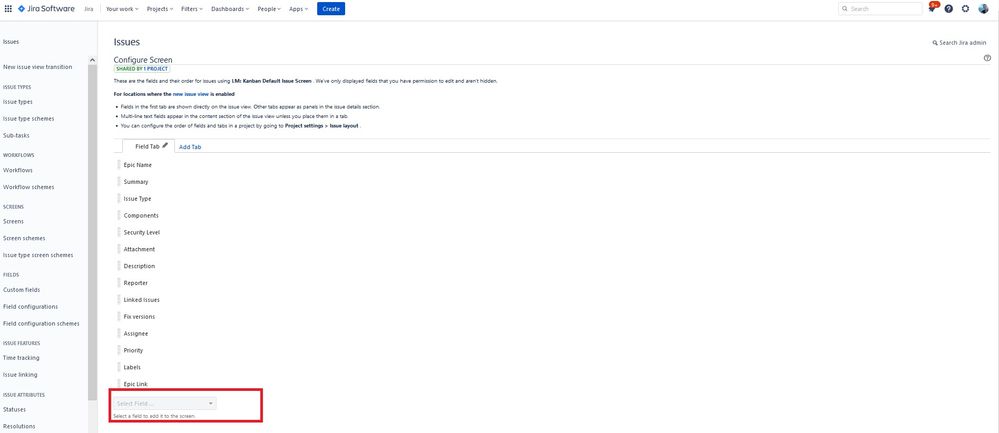The height and width of the screenshot is (433, 999).
Task: Open the help question mark icon
Action: [x=949, y=9]
